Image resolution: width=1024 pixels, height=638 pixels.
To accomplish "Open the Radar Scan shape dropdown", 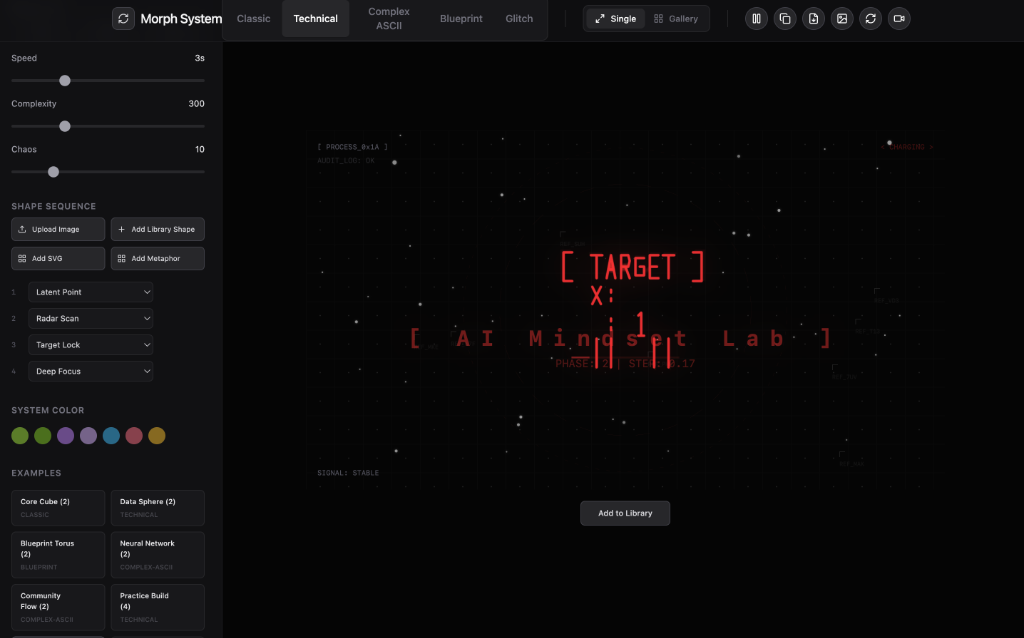I will pos(91,319).
